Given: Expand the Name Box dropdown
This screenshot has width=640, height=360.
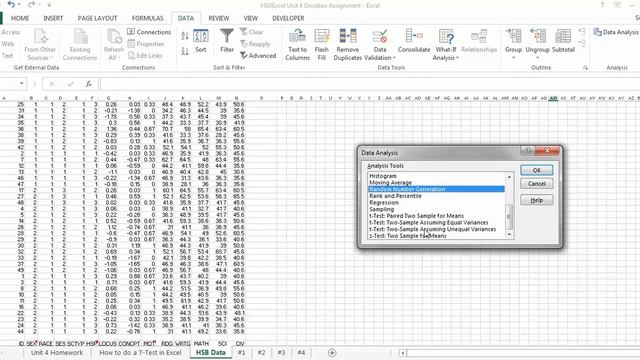Looking at the screenshot, I should (x=21, y=84).
